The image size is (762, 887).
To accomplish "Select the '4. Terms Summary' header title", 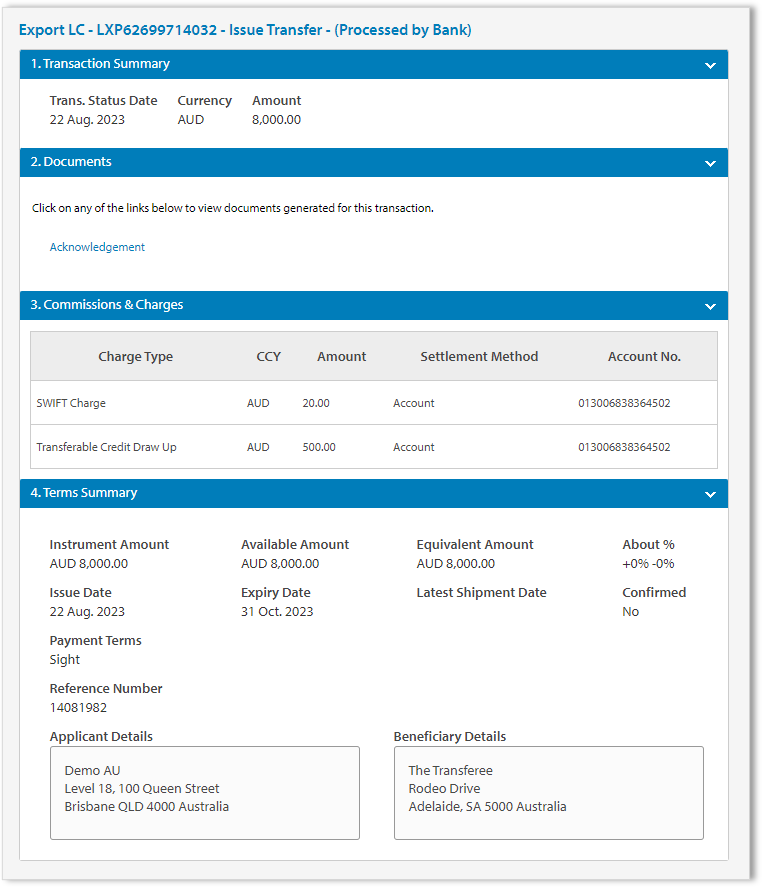I will (84, 493).
